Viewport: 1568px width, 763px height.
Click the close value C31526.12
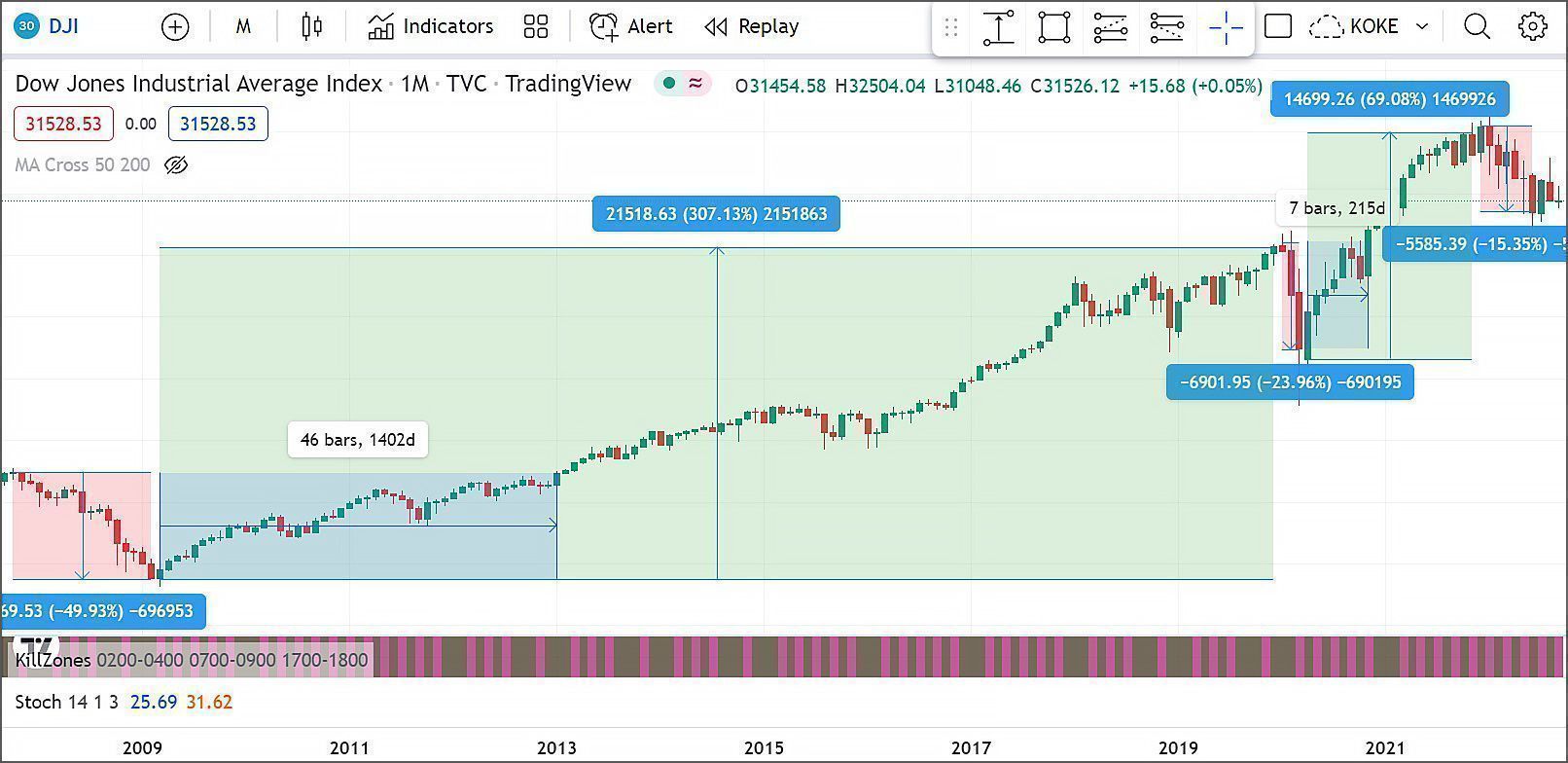point(1075,86)
